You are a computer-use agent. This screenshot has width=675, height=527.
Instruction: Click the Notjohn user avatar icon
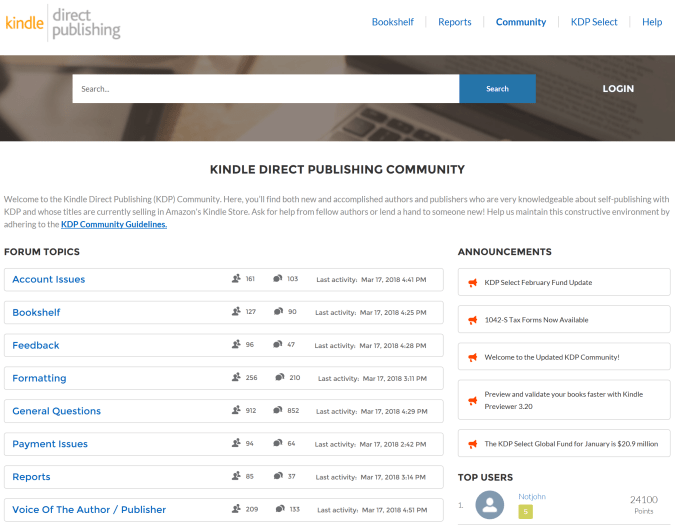(490, 505)
